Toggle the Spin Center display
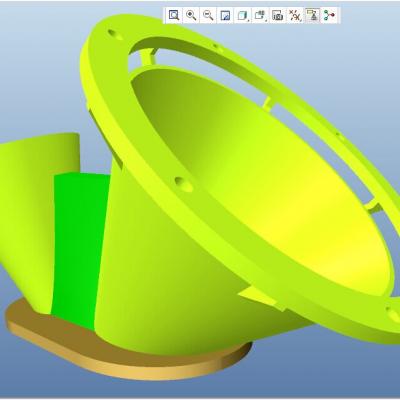400x400 pixels. [x=330, y=15]
